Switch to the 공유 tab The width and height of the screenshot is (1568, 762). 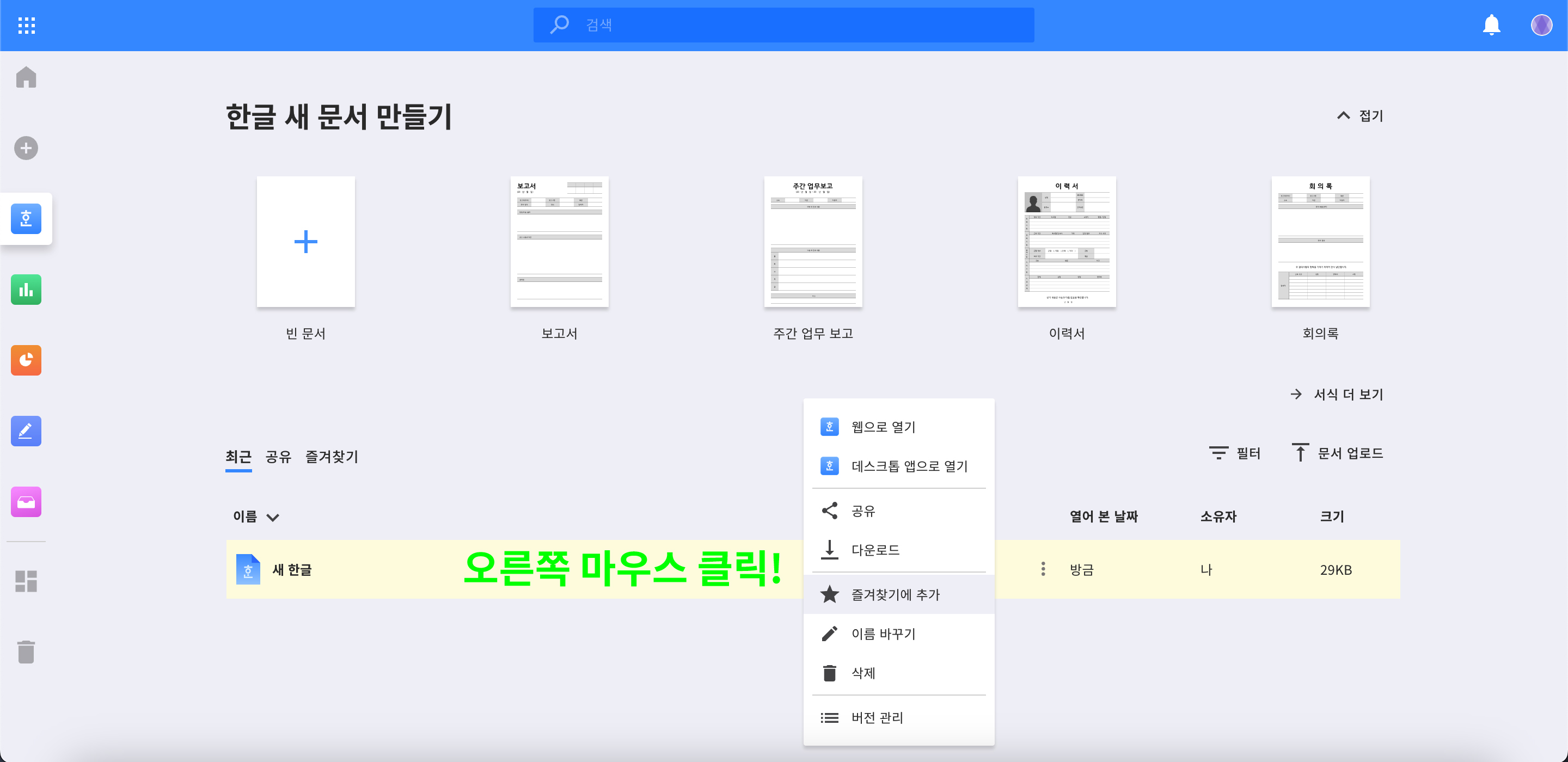[x=278, y=456]
